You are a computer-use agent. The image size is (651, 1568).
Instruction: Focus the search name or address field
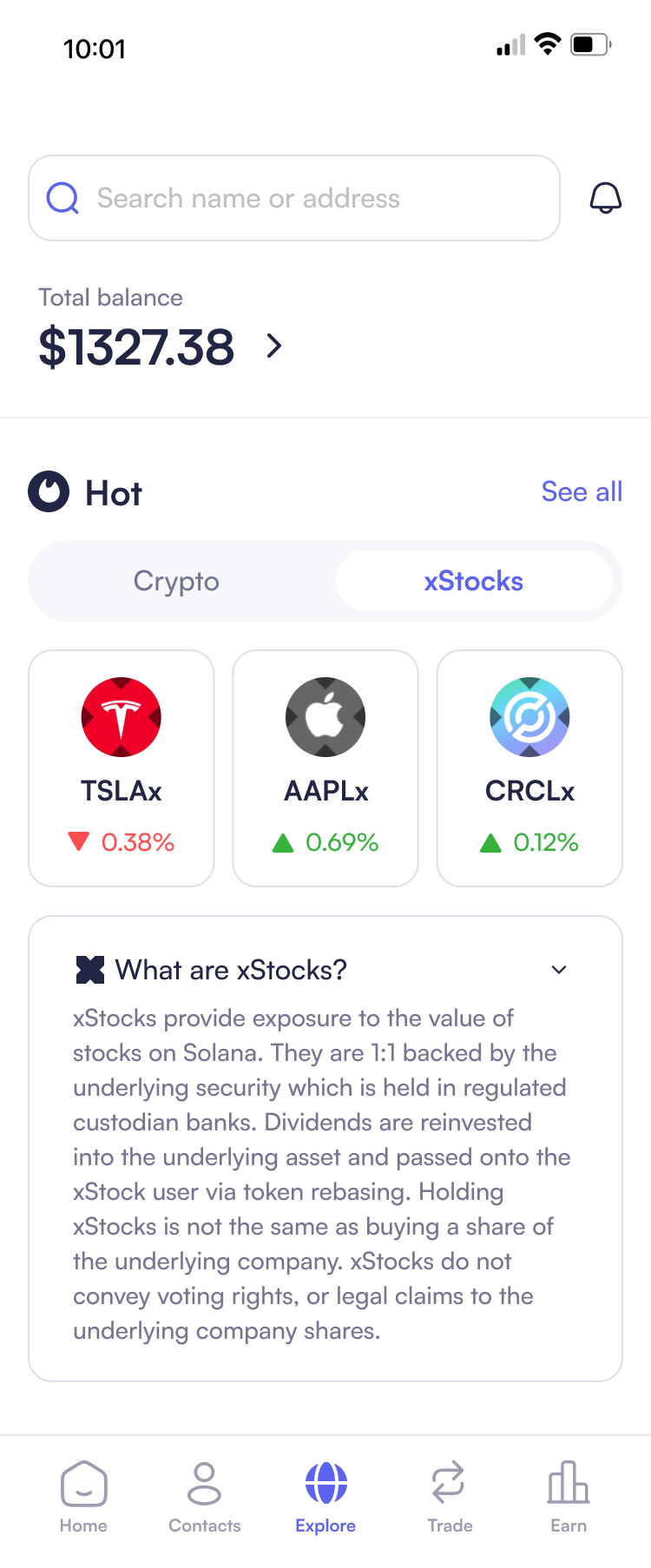click(295, 198)
